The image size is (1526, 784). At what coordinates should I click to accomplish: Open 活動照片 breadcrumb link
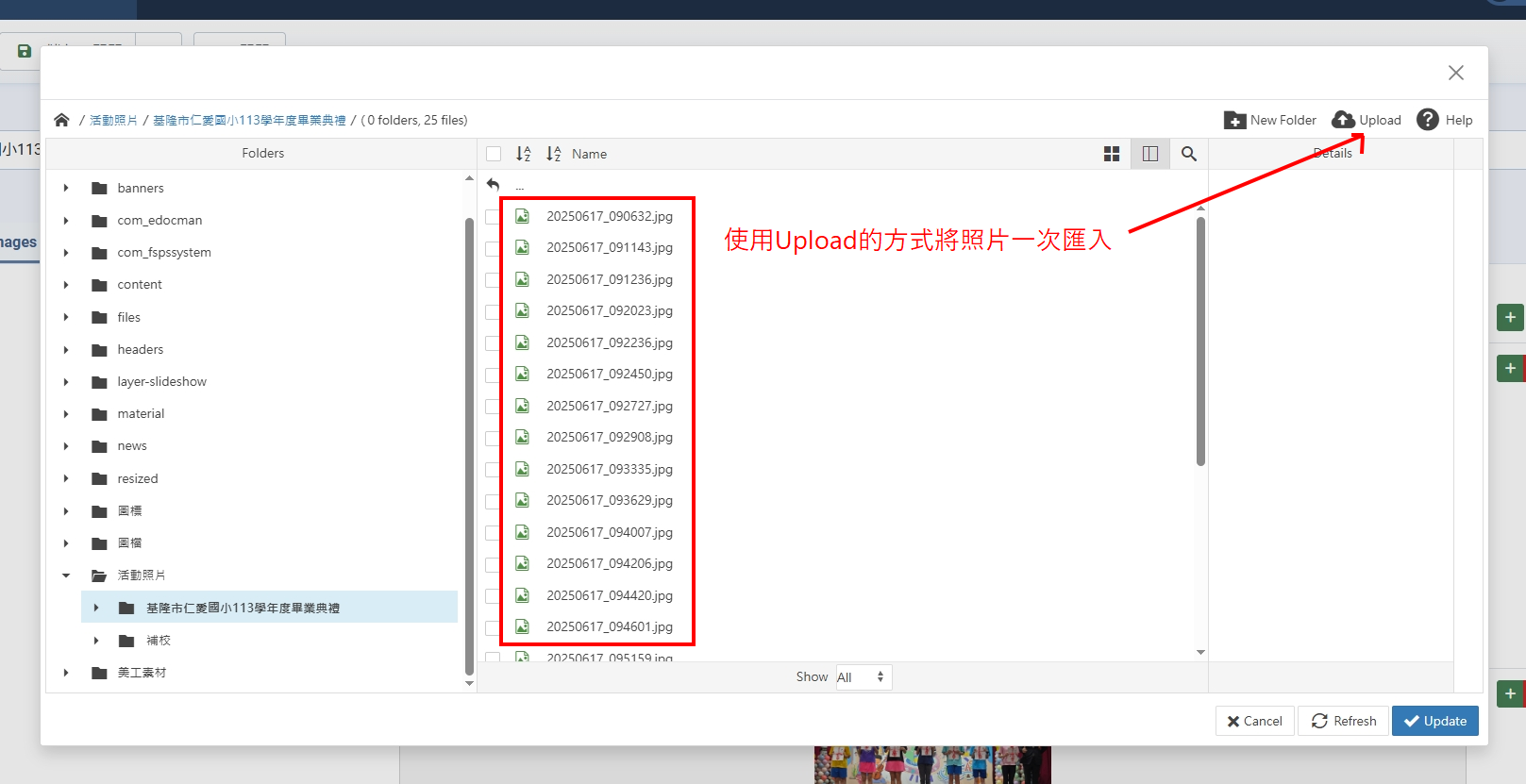(113, 120)
